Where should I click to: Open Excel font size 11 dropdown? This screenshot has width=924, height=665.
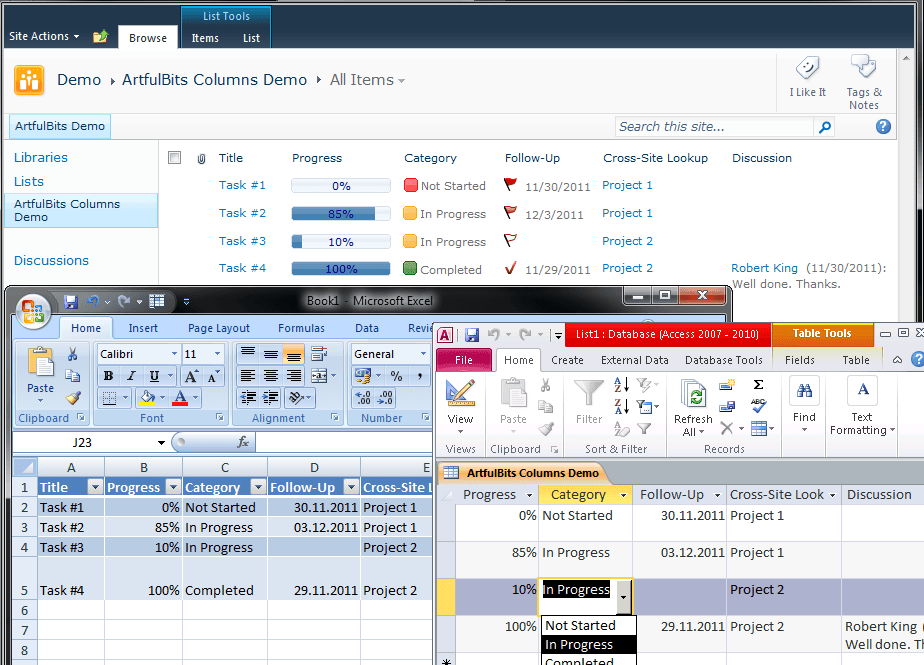pyautogui.click(x=217, y=354)
